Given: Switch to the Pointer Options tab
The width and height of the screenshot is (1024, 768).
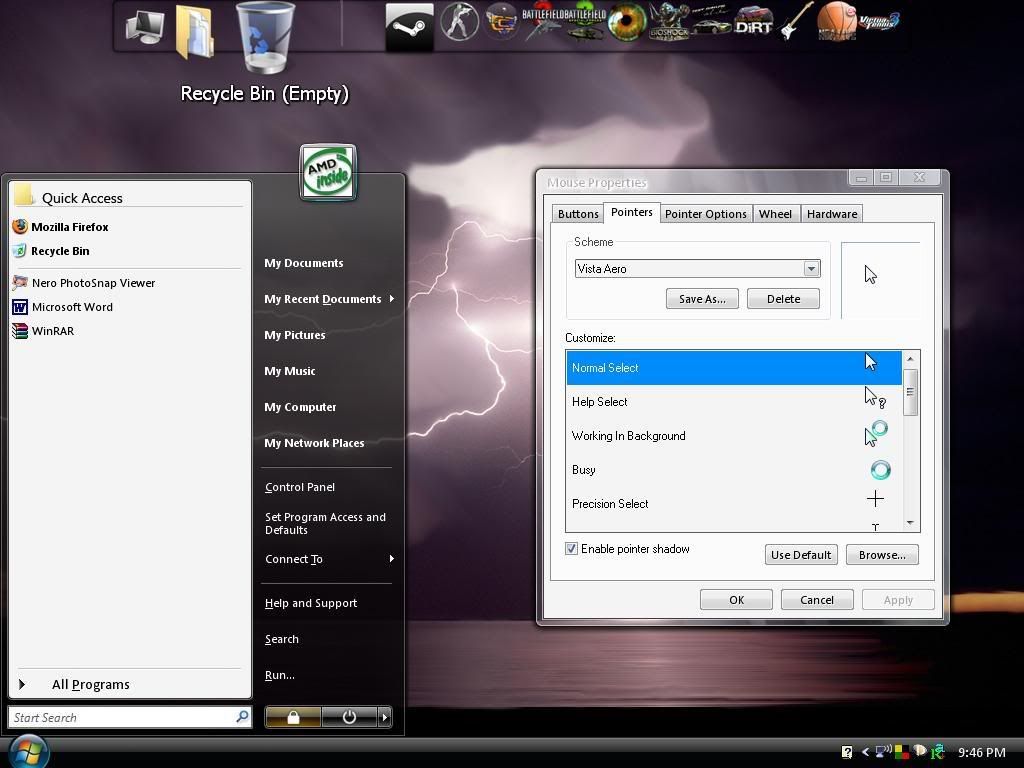Looking at the screenshot, I should click(x=705, y=214).
